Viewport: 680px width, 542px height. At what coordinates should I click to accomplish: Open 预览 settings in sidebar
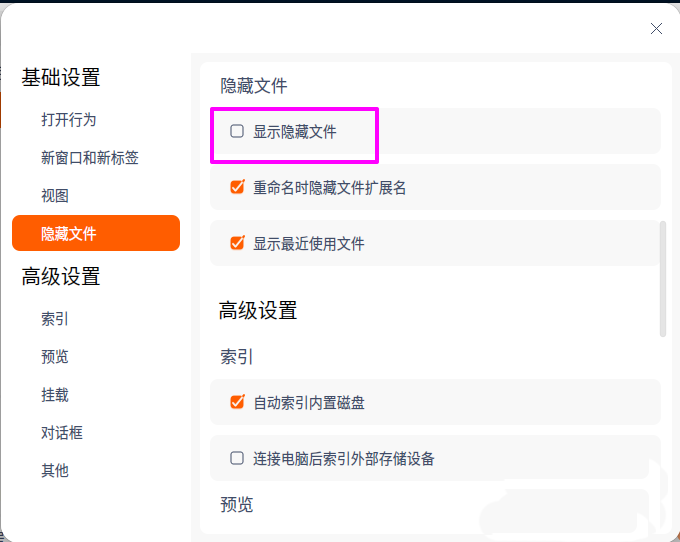55,357
